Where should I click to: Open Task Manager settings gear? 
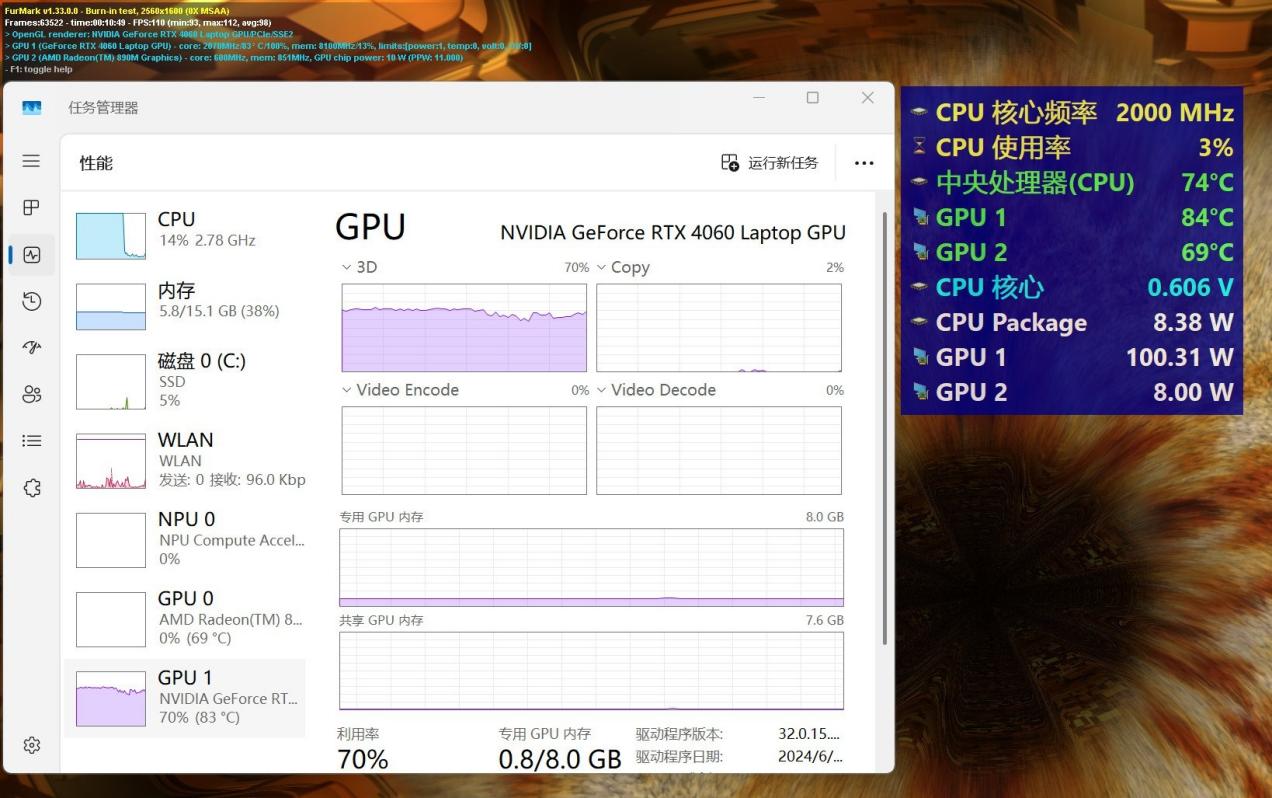31,745
